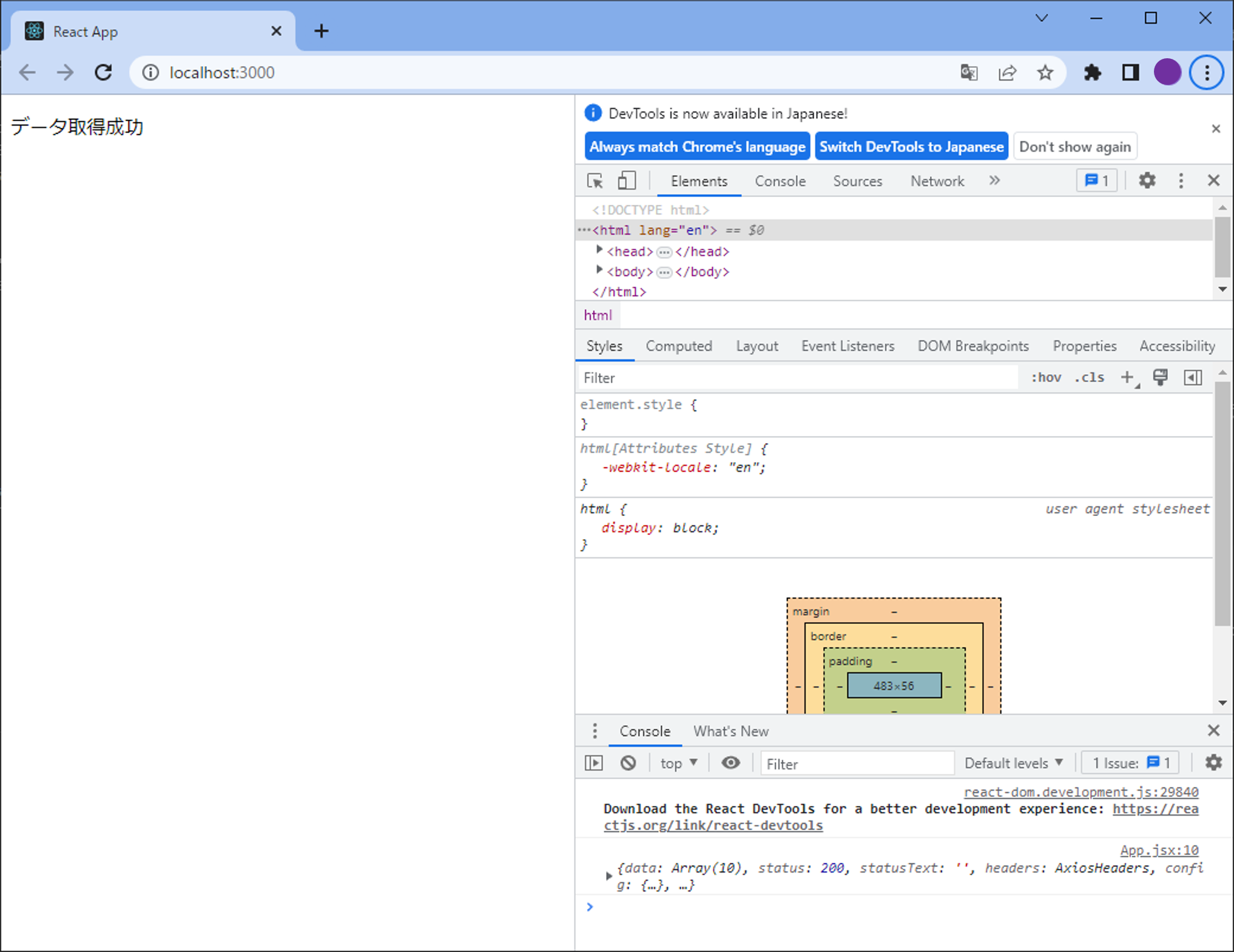The image size is (1234, 952).
Task: Click the inspect element picker icon
Action: tap(595, 181)
